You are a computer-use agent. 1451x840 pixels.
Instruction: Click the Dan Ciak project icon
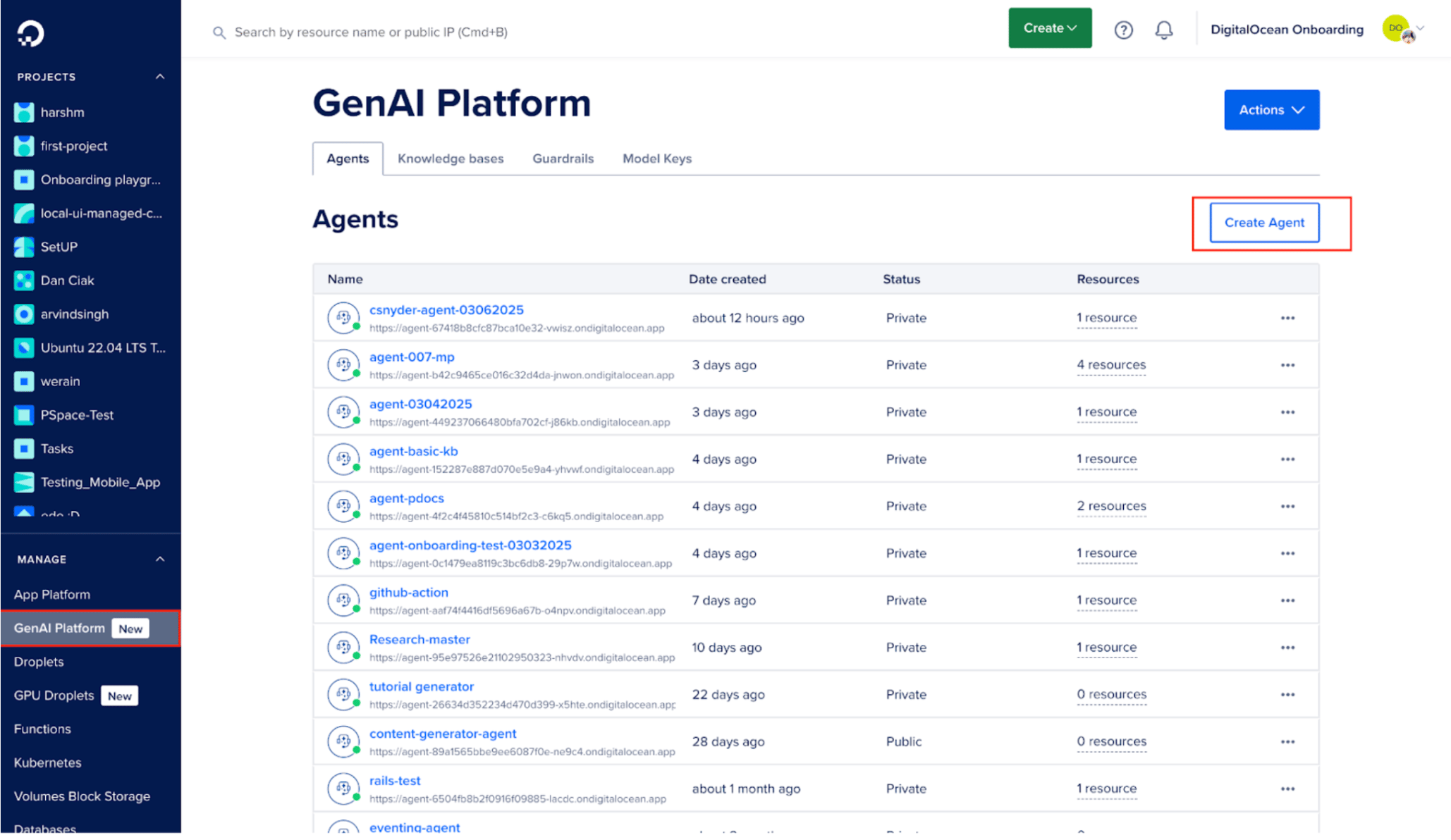[x=24, y=280]
